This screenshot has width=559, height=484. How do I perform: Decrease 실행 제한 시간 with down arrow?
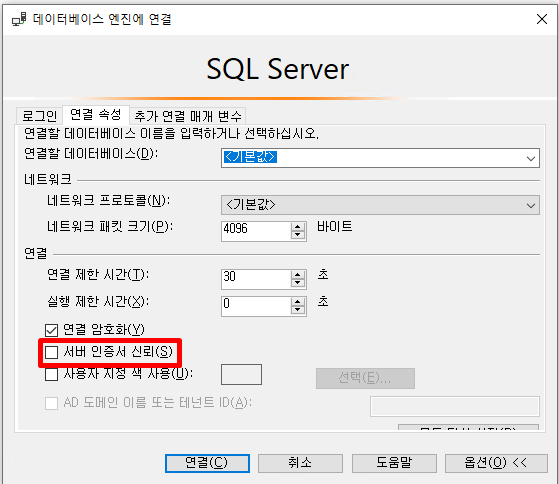tap(298, 310)
